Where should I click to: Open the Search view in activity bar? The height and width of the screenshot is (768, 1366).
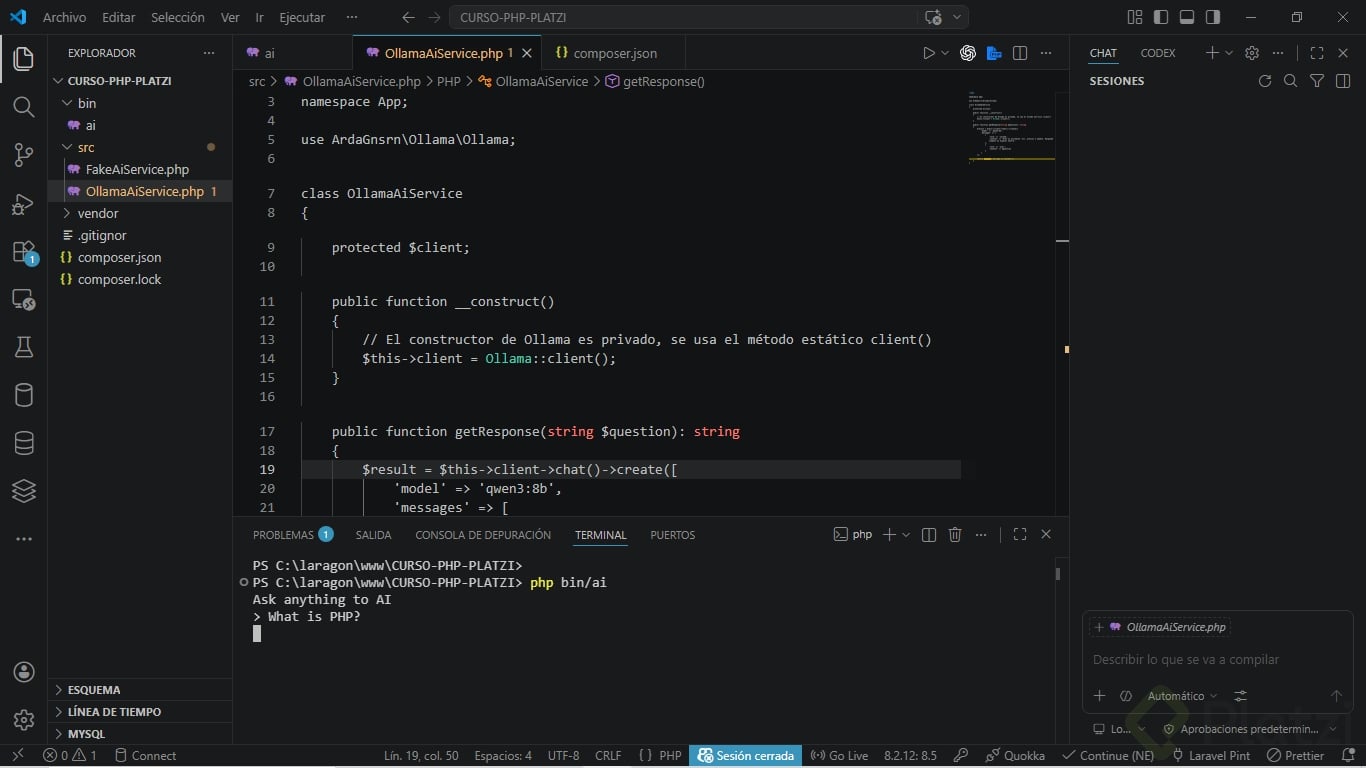point(24,106)
